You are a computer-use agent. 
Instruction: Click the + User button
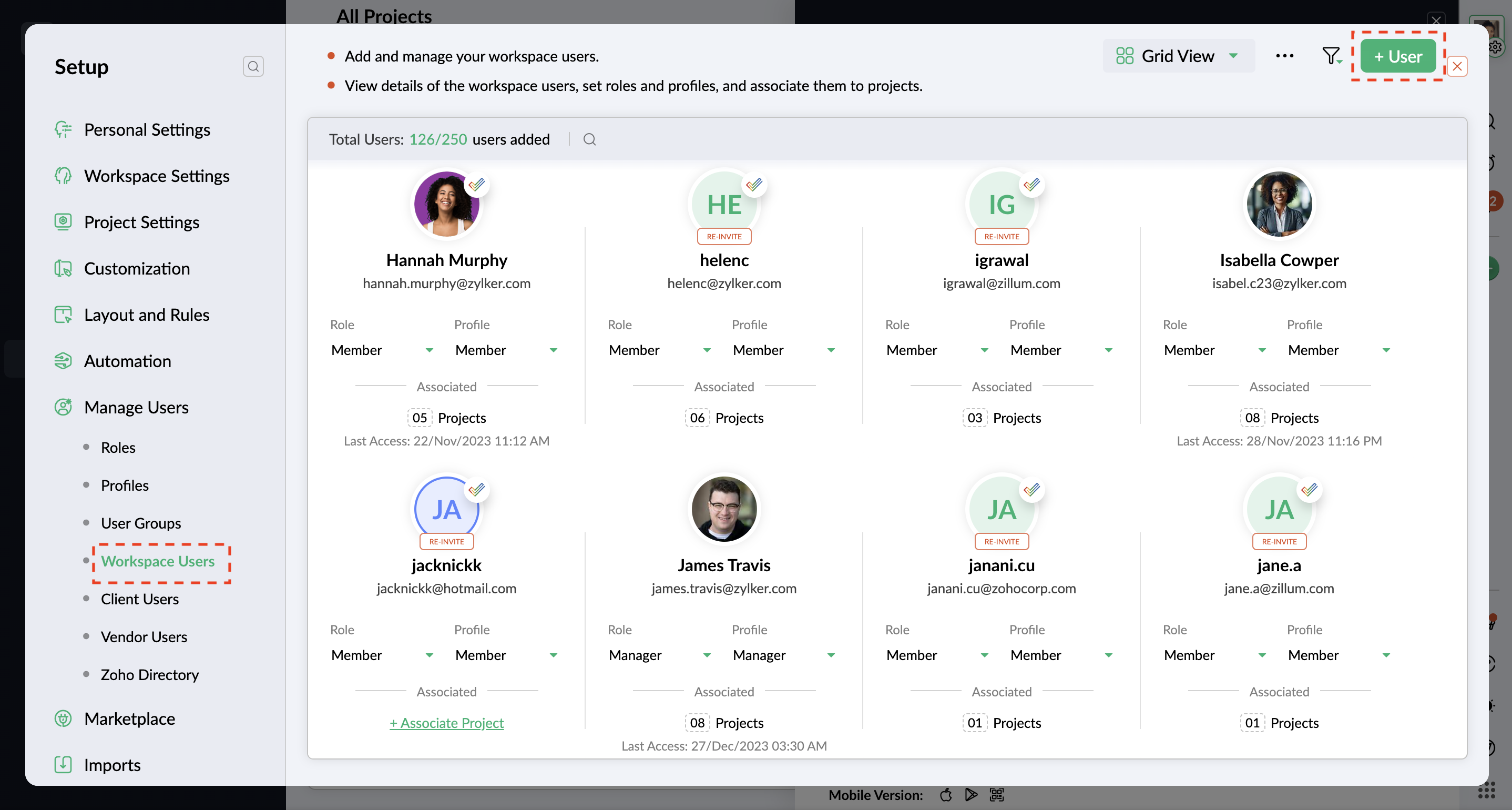(1397, 56)
